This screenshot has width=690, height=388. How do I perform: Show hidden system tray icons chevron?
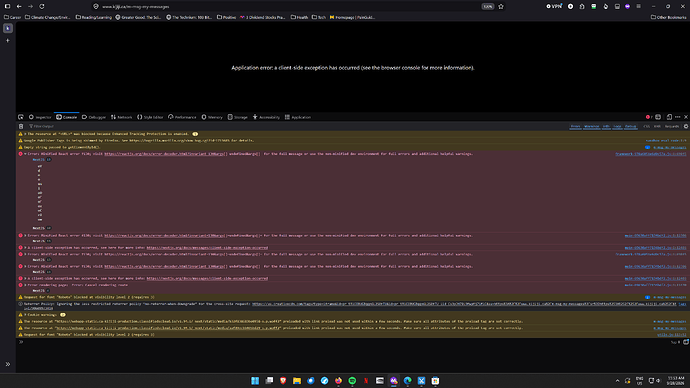click(x=617, y=381)
